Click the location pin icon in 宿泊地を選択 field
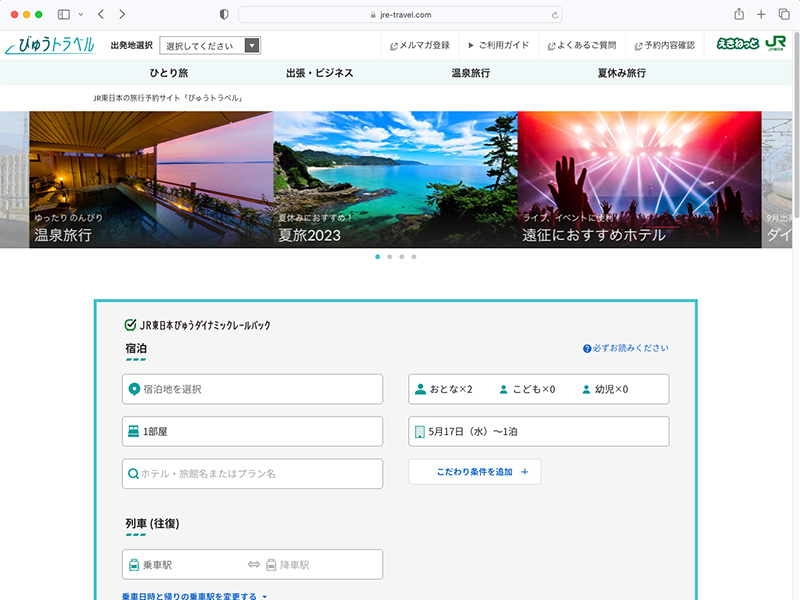The width and height of the screenshot is (800, 600). pyautogui.click(x=136, y=389)
